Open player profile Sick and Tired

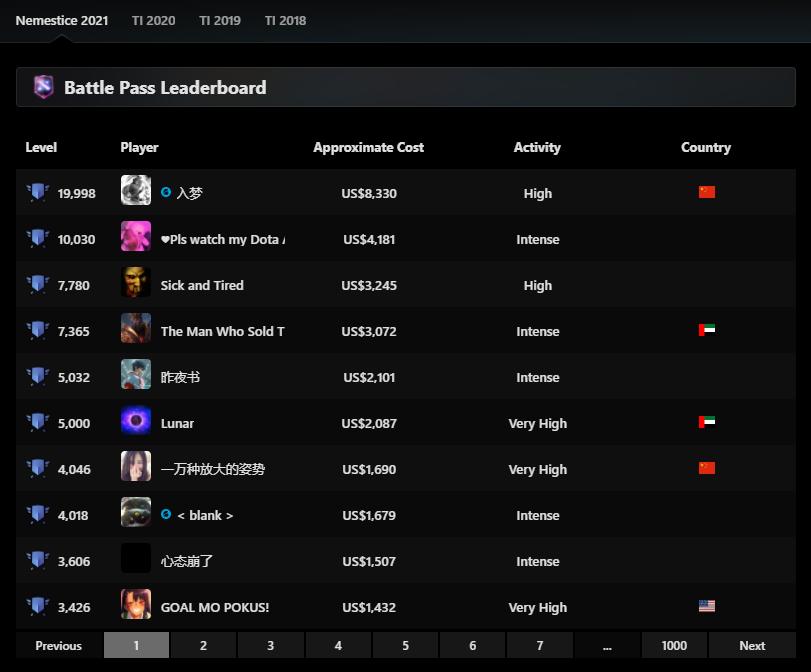coord(202,286)
